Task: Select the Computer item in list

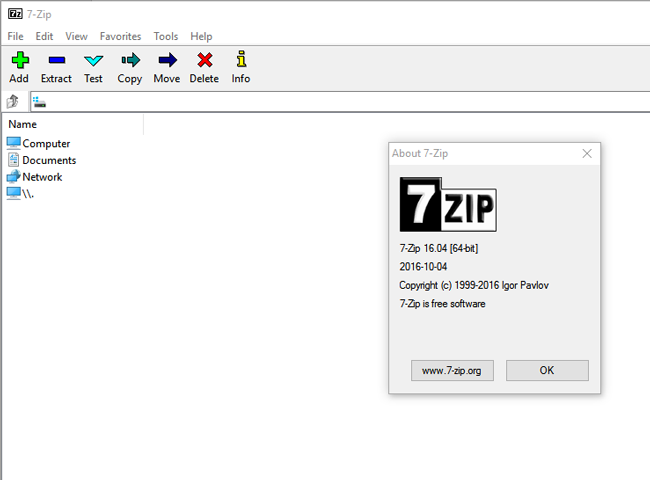Action: [x=46, y=143]
